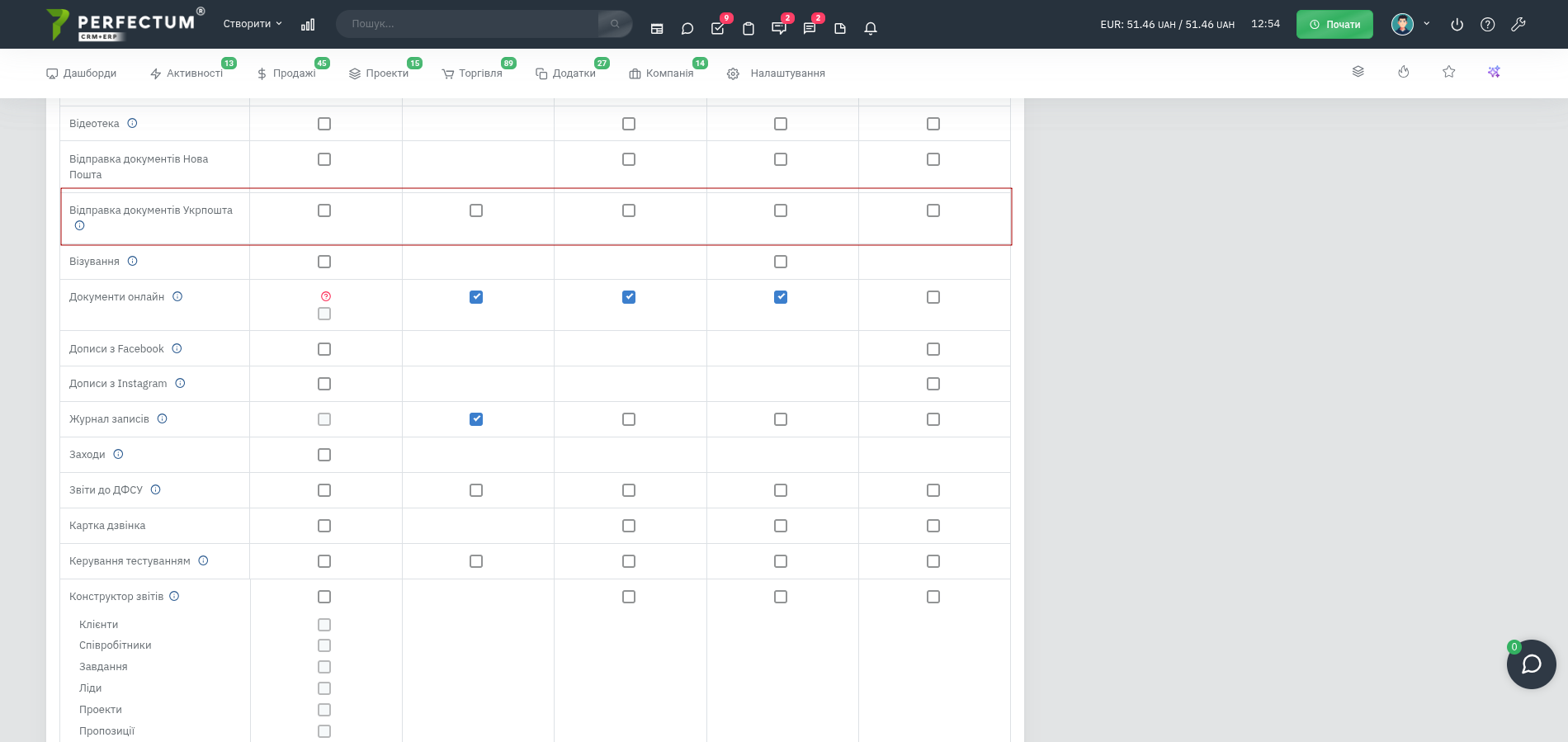Tick the Клієнти checkbox under Конструктор звітів
This screenshot has height=742, width=1568.
324,625
